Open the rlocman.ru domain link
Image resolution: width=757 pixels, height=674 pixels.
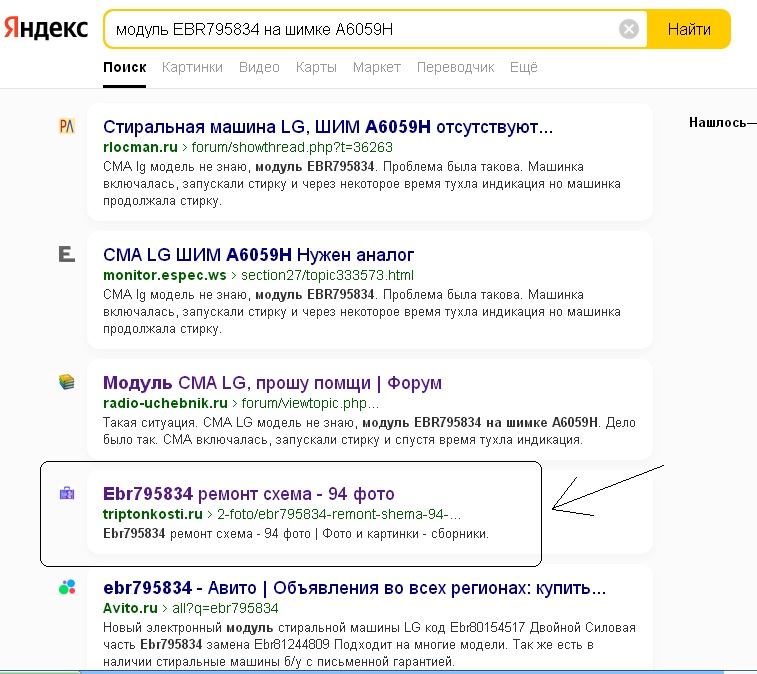pos(140,147)
